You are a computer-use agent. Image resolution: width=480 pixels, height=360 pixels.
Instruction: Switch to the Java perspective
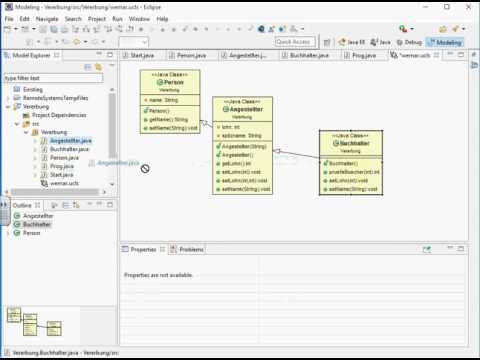click(x=380, y=42)
